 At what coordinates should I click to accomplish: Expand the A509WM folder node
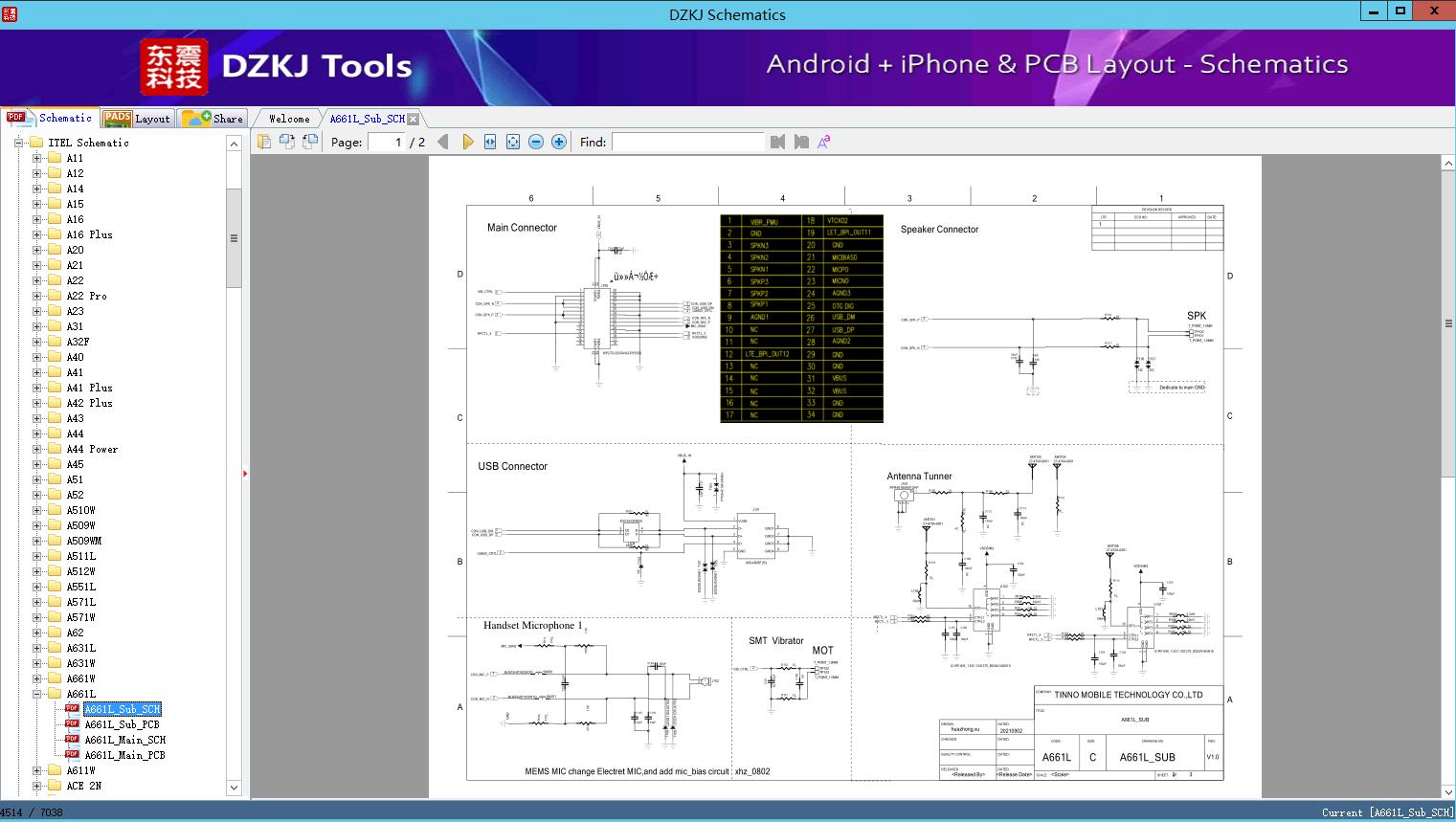click(36, 541)
